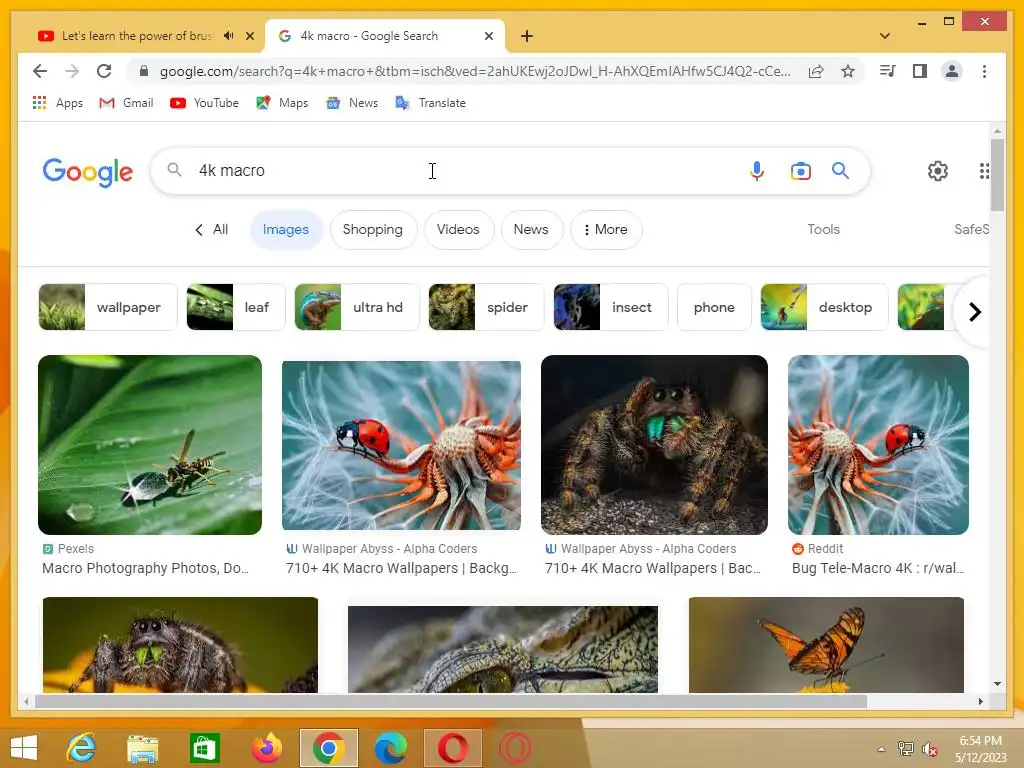Screen dimensions: 1024x768
Task: Show hidden system tray icons arrow
Action: pos(881,749)
